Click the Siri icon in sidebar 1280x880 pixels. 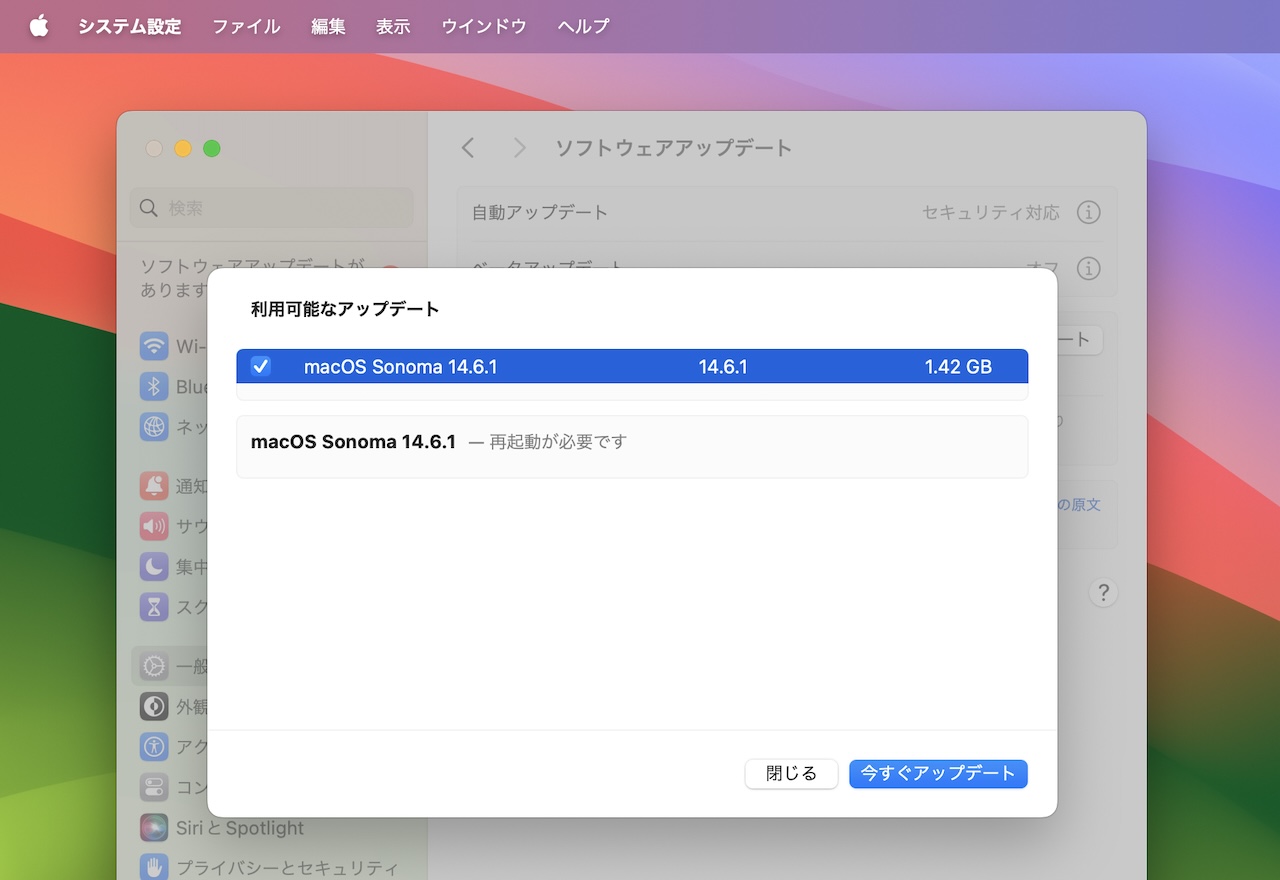[154, 827]
